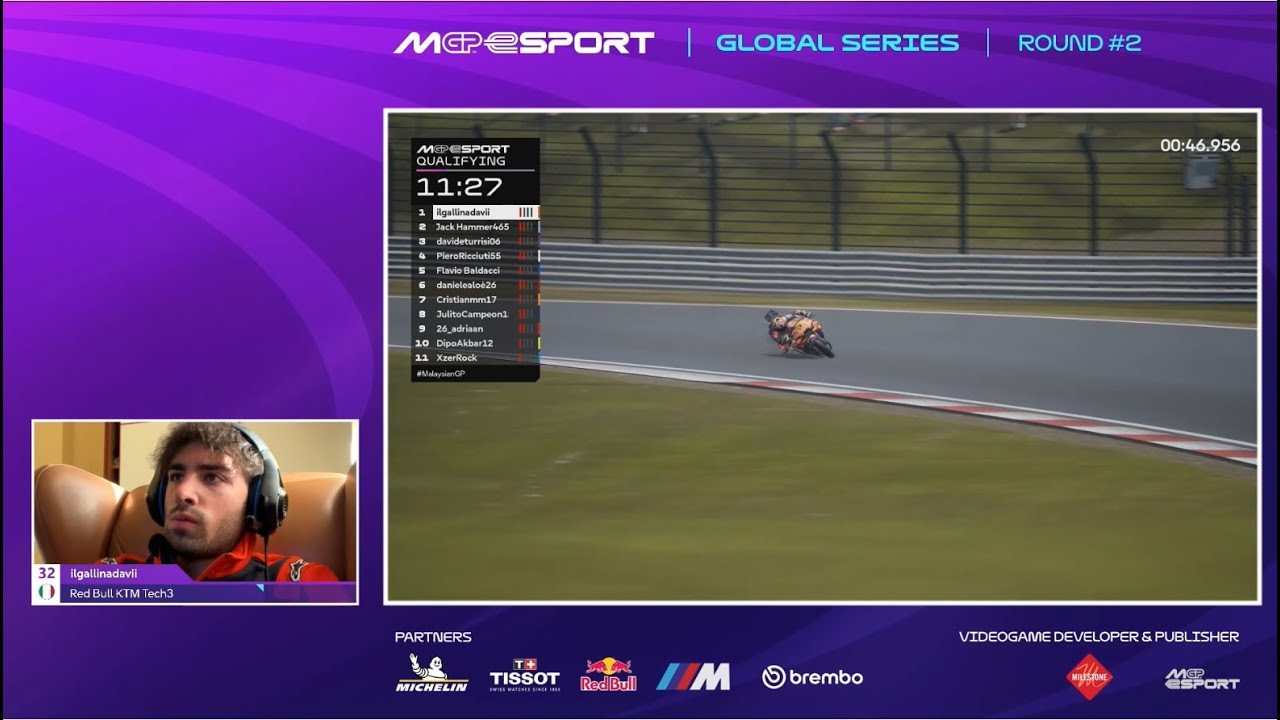Click the VIDEOGAME DEVELOPER & PUBLISHER heading
Screen dimensions: 1280x720
coord(1099,637)
